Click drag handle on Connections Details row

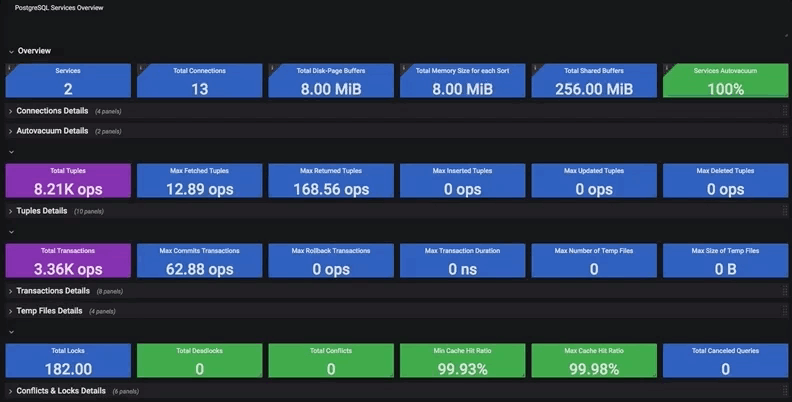tap(785, 111)
